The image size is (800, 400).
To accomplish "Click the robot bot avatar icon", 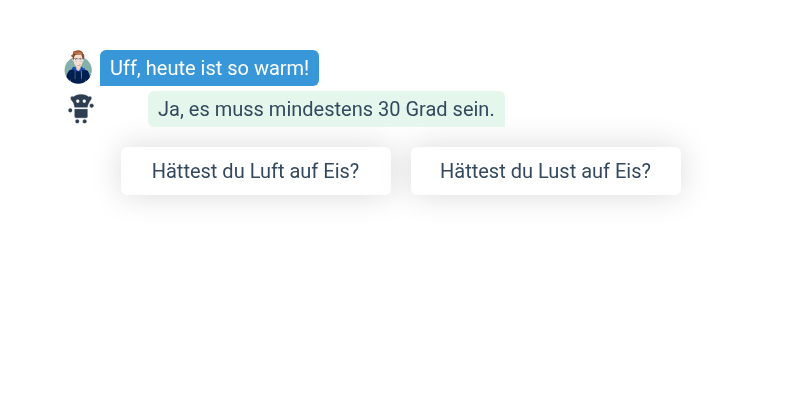I will coord(80,108).
